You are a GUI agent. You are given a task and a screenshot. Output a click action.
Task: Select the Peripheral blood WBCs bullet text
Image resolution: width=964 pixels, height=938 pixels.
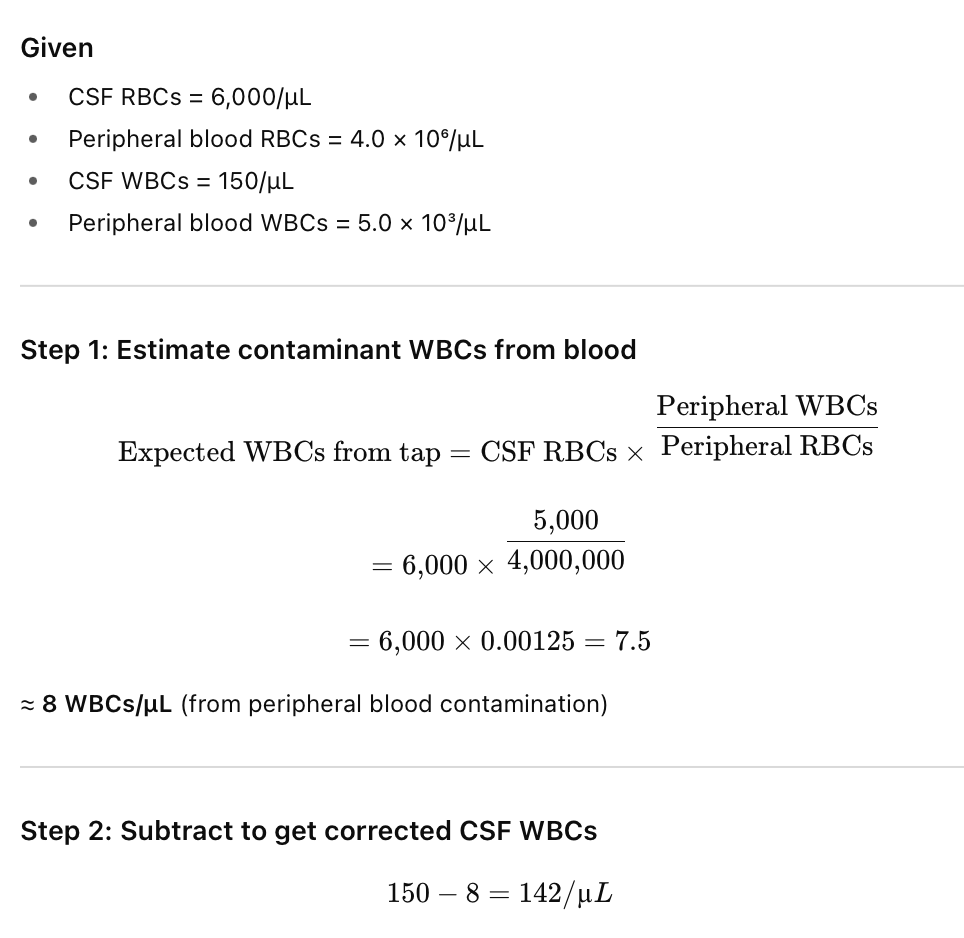279,223
